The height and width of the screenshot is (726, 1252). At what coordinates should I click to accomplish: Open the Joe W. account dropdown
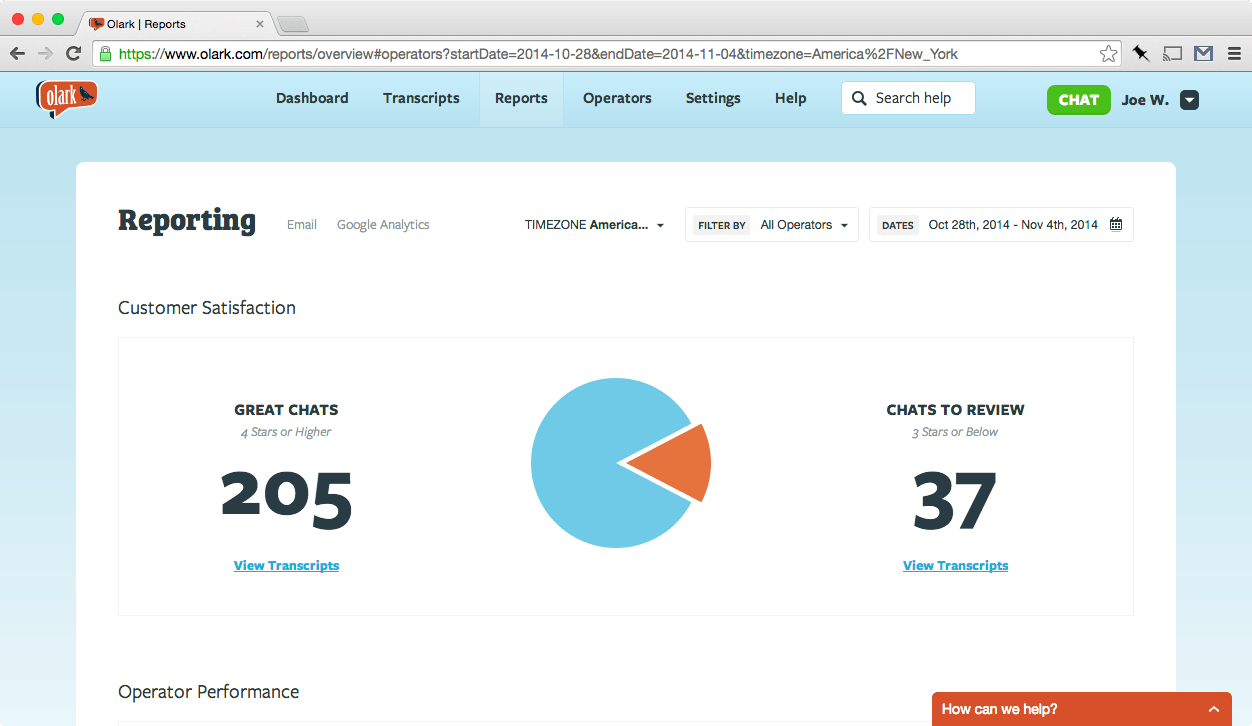pos(1188,100)
